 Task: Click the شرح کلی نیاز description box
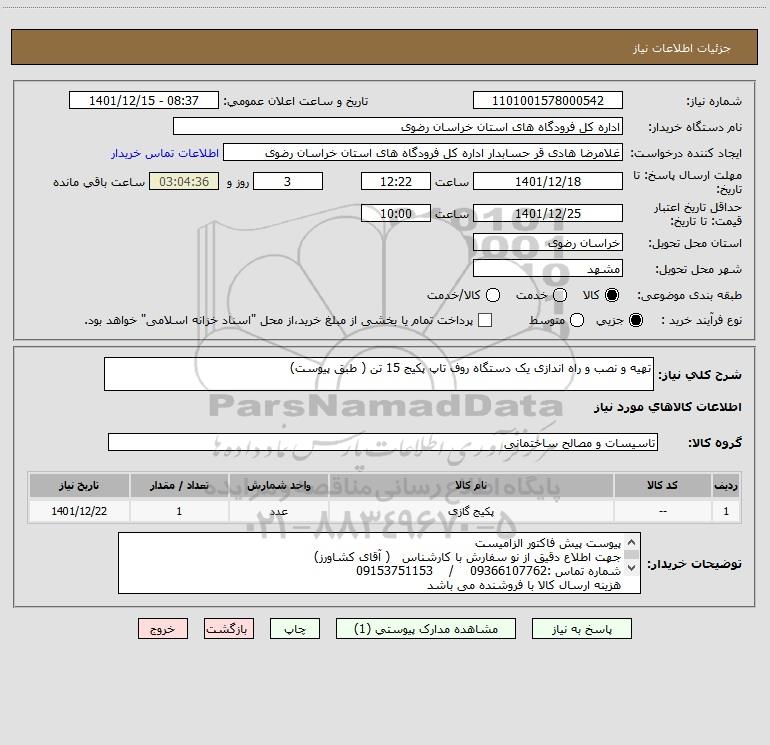pos(379,374)
